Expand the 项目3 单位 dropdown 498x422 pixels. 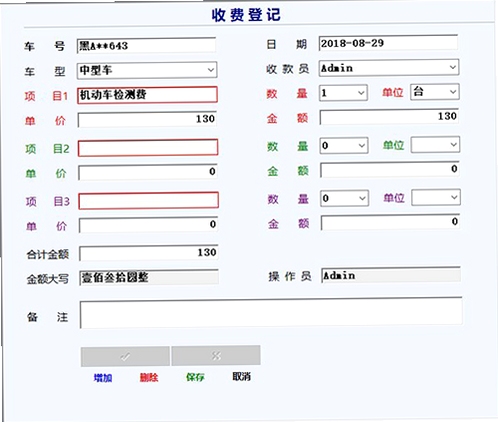click(x=436, y=197)
